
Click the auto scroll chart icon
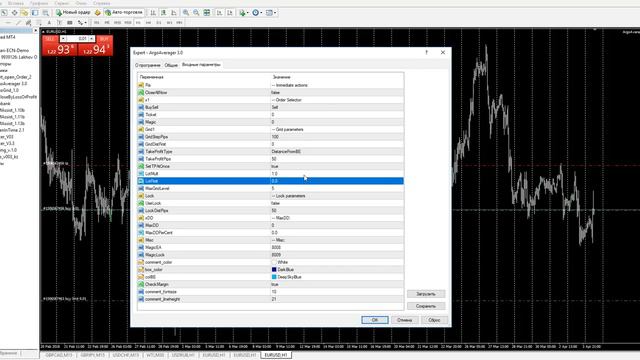click(x=219, y=13)
